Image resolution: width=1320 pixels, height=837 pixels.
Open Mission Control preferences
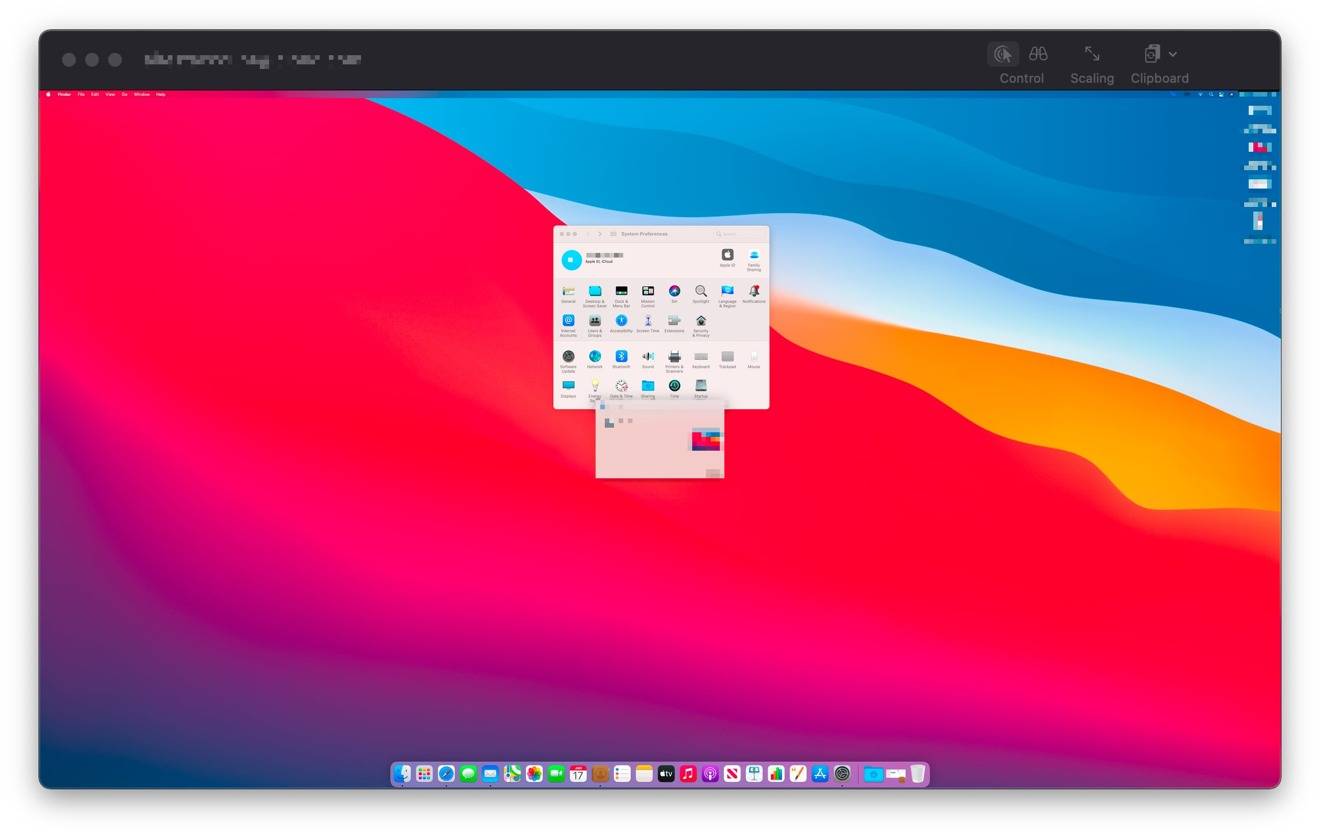(x=648, y=295)
